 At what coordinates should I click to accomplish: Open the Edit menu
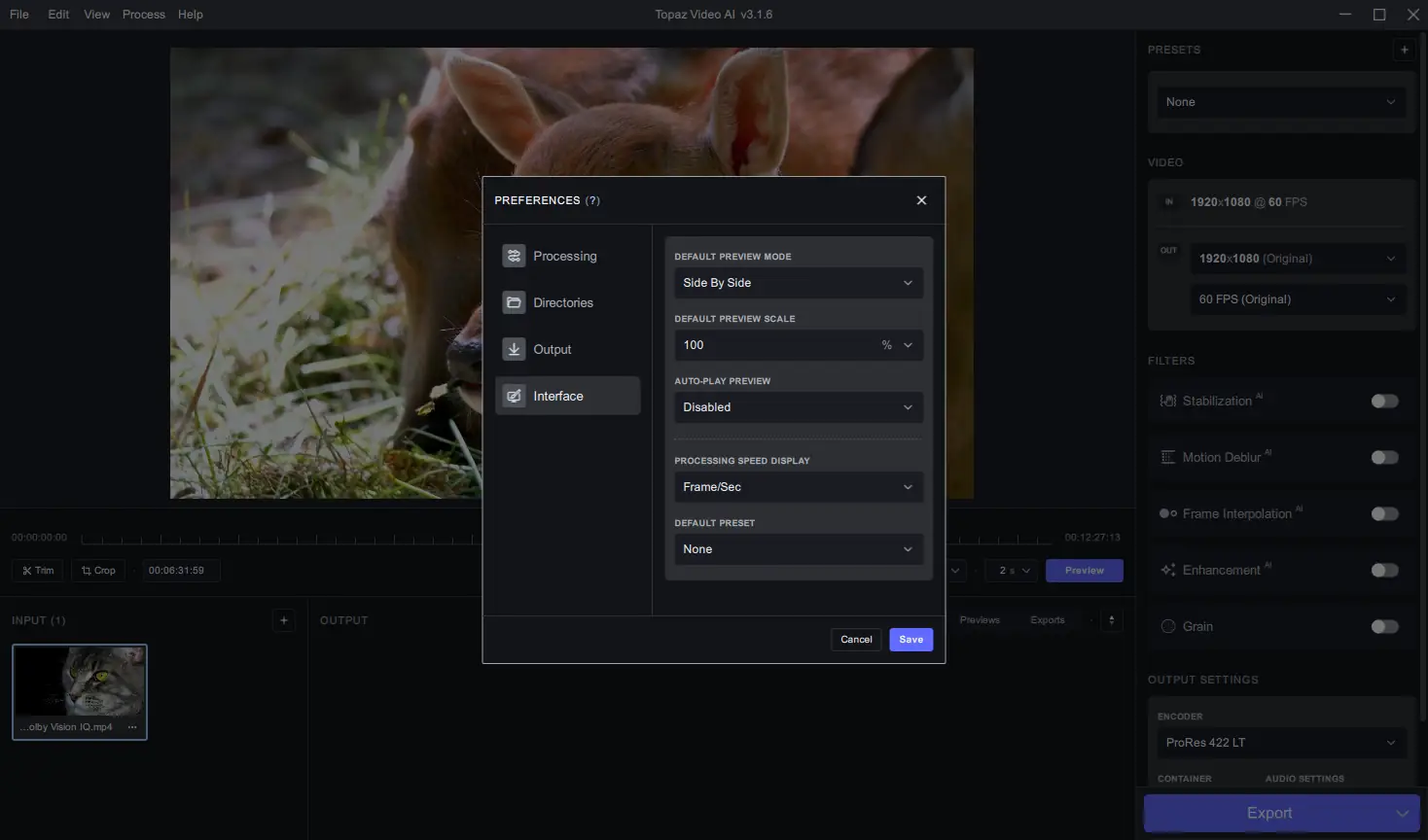coord(58,15)
